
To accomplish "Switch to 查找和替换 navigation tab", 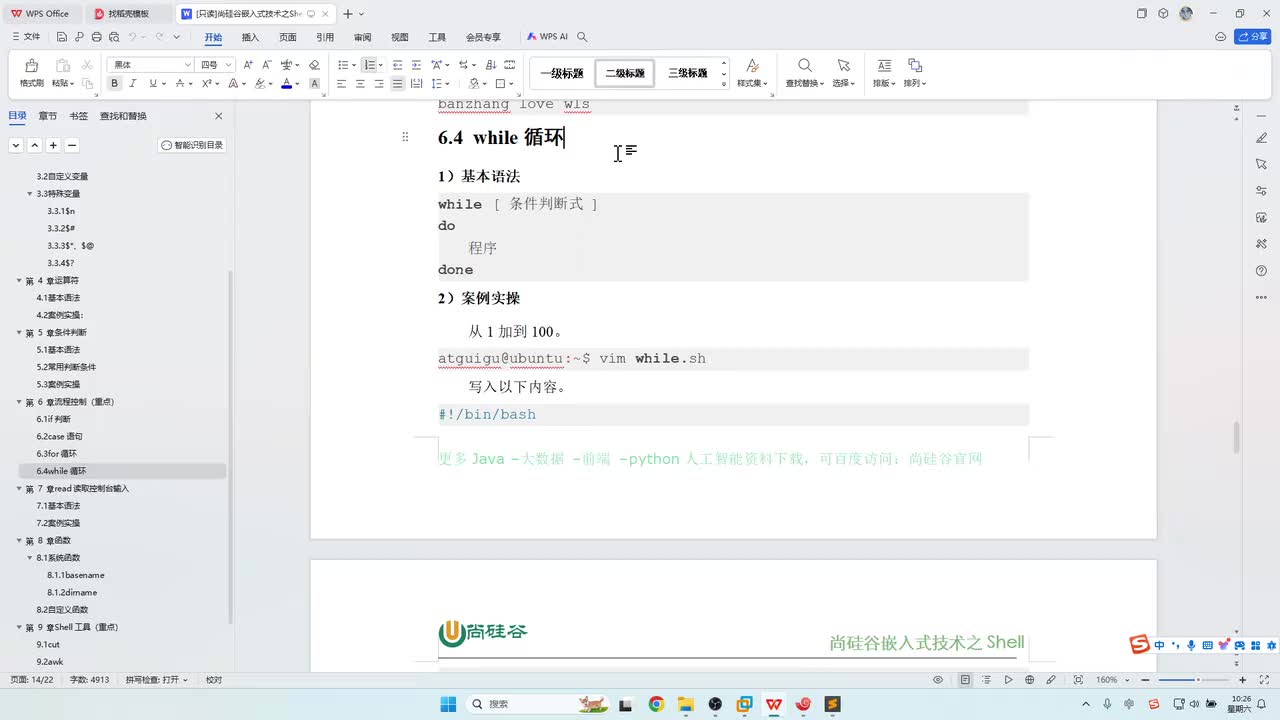I will (123, 116).
